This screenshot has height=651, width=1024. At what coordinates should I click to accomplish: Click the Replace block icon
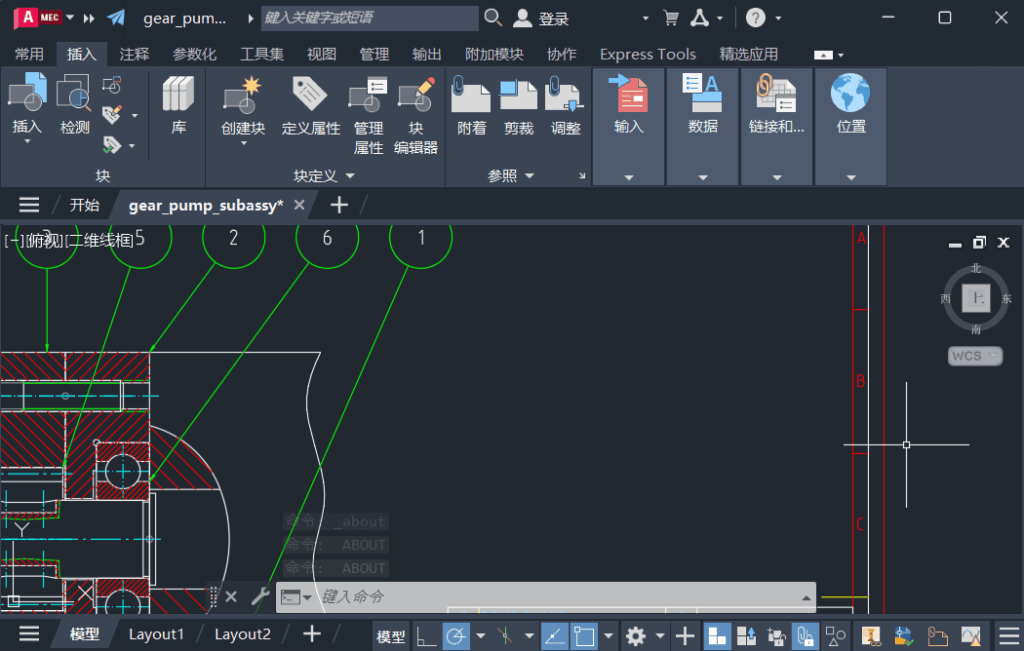point(112,85)
